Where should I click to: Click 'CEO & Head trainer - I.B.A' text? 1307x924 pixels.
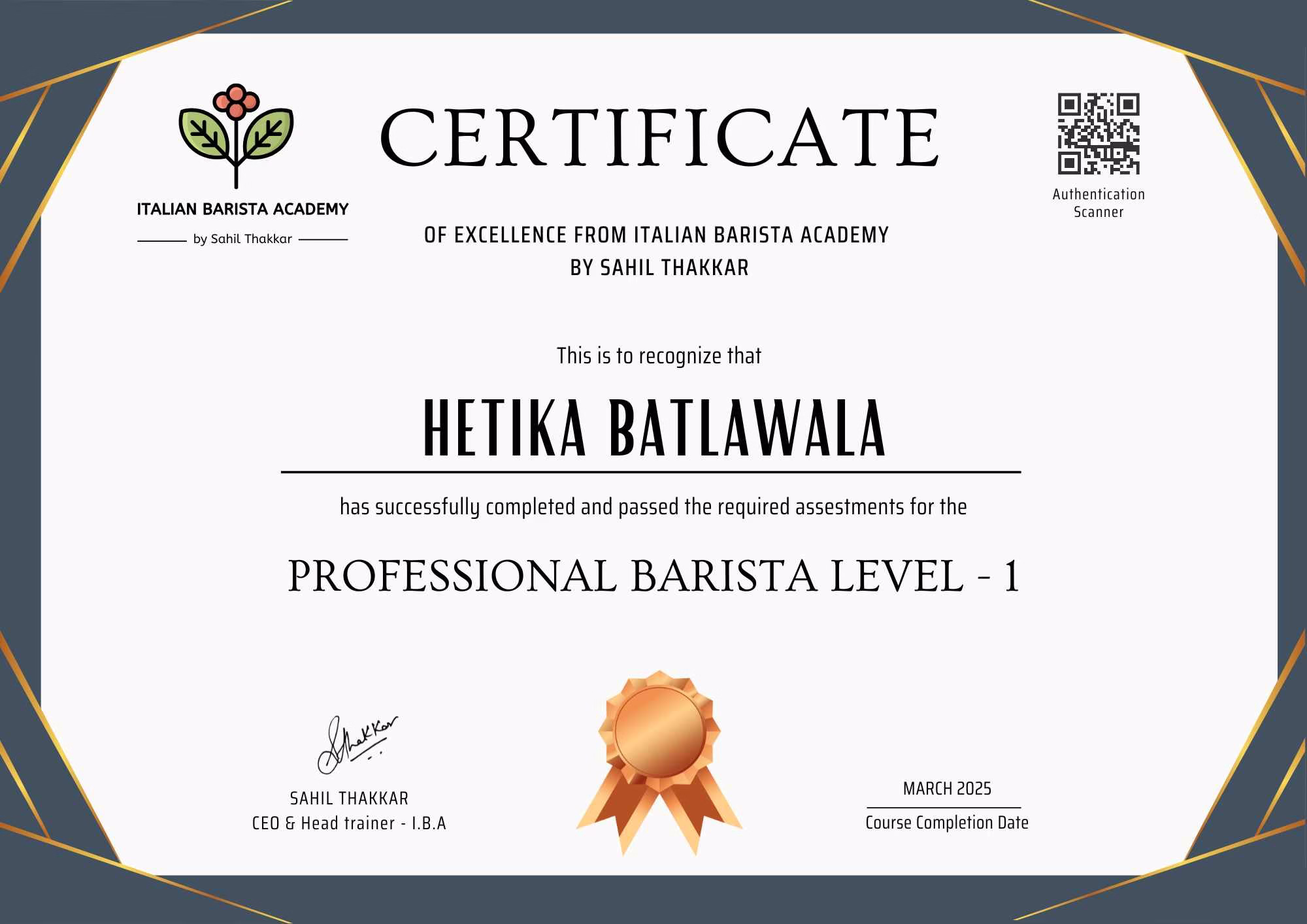click(349, 823)
